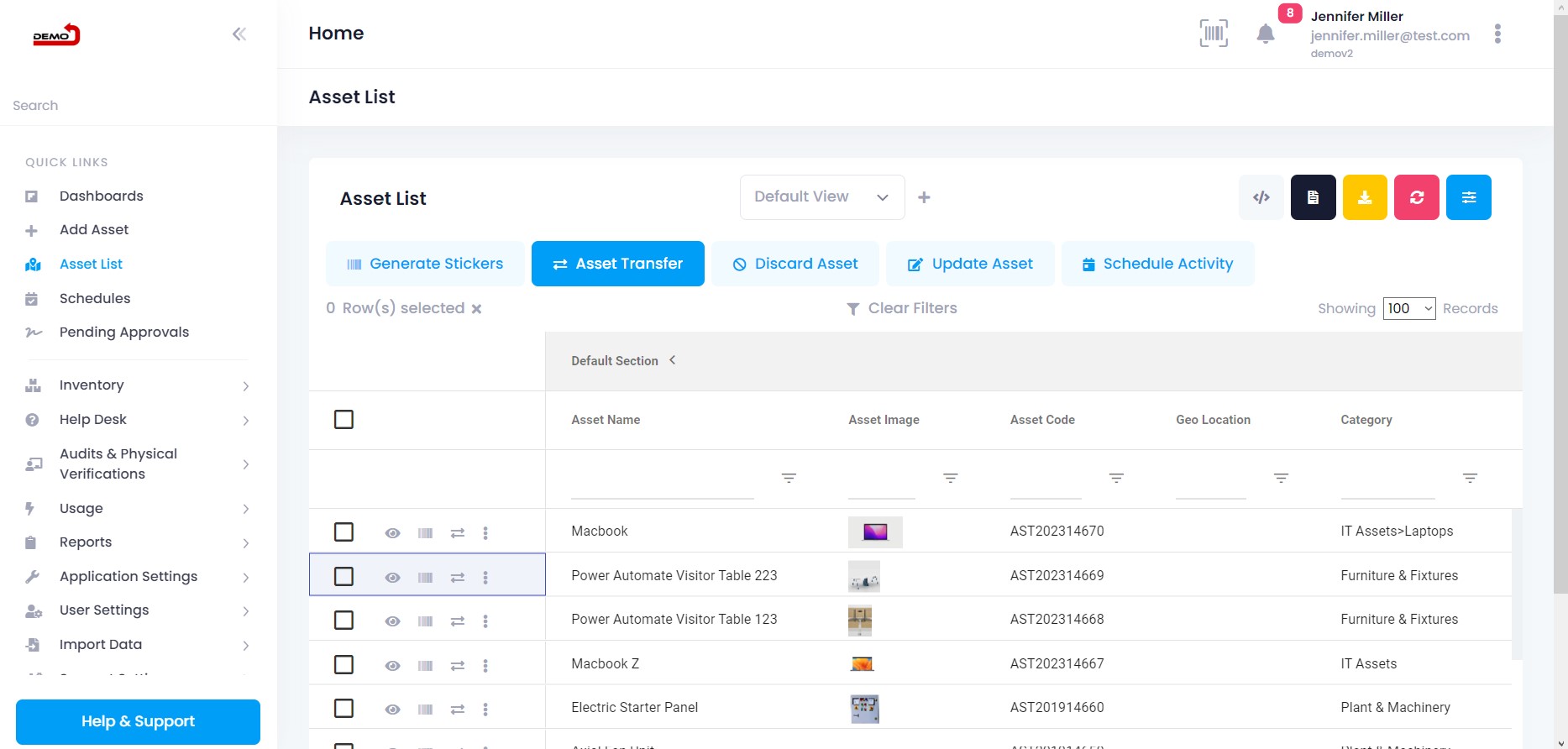Click the Discard Asset button
This screenshot has height=749, width=1568.
click(x=795, y=264)
